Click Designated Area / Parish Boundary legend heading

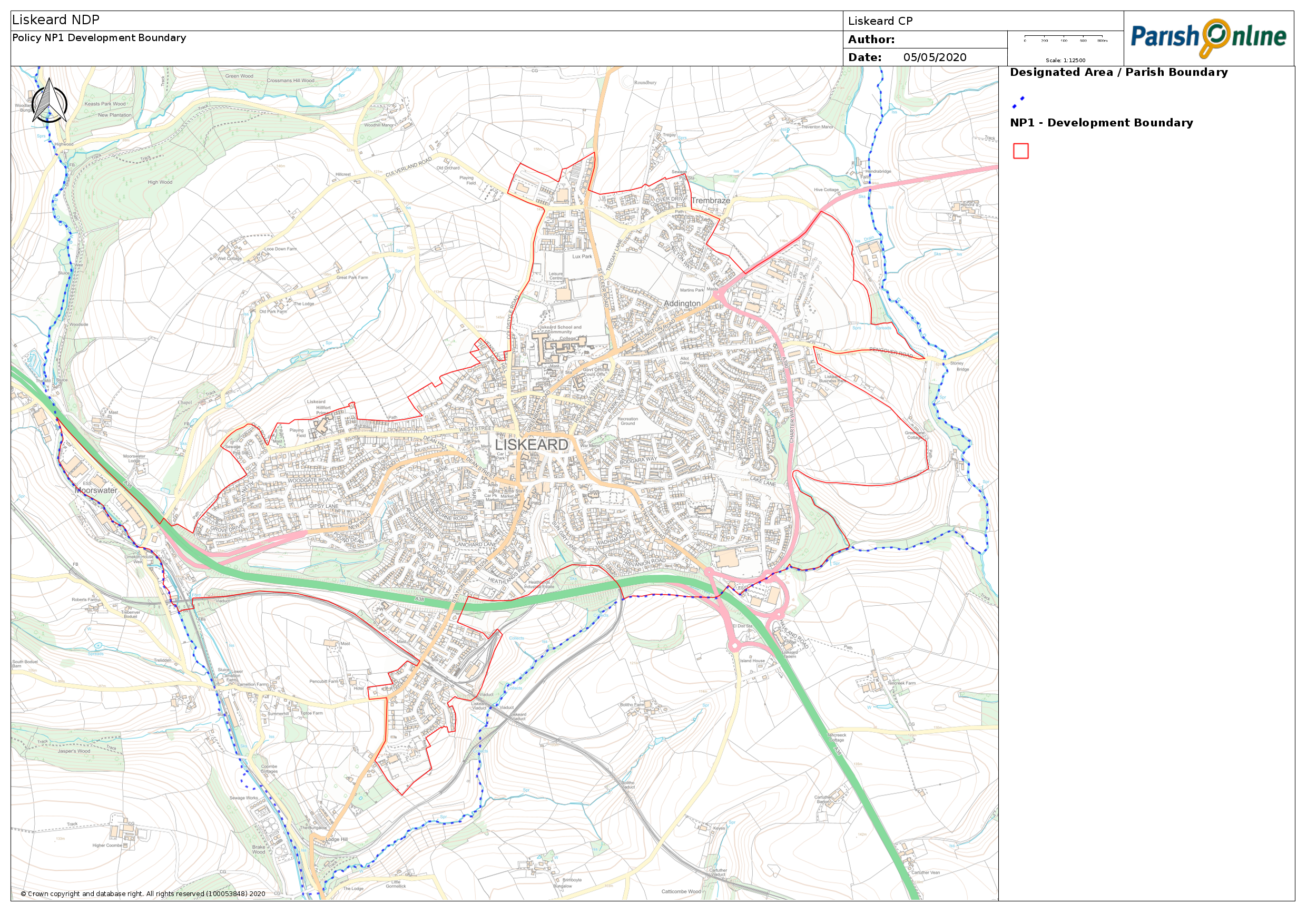[x=1118, y=72]
